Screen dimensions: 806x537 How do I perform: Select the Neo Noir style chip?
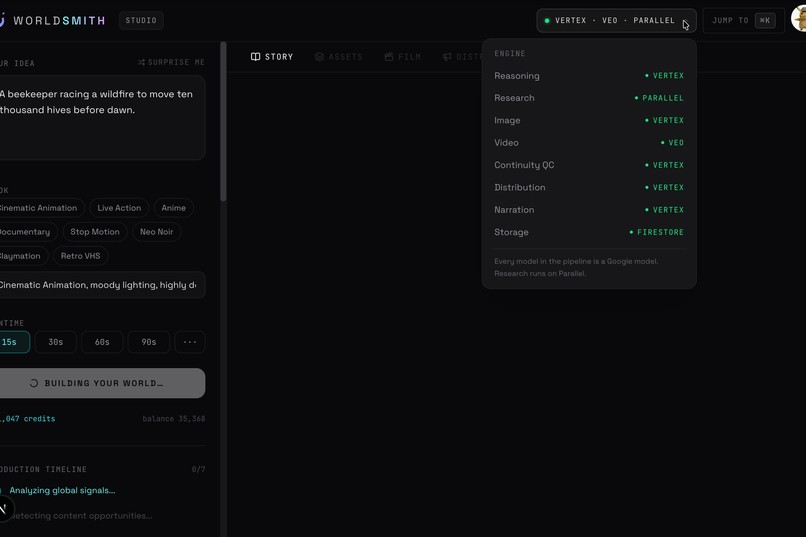point(157,232)
